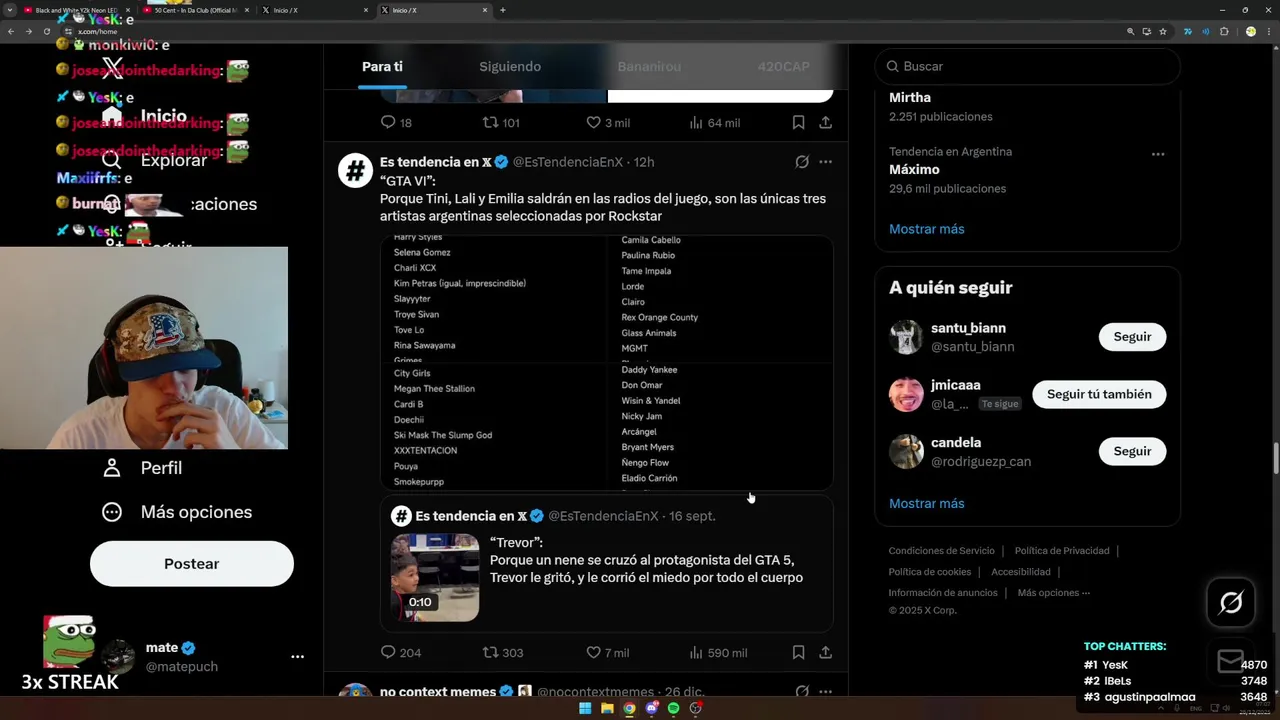Open more options on no context memes post

[826, 692]
